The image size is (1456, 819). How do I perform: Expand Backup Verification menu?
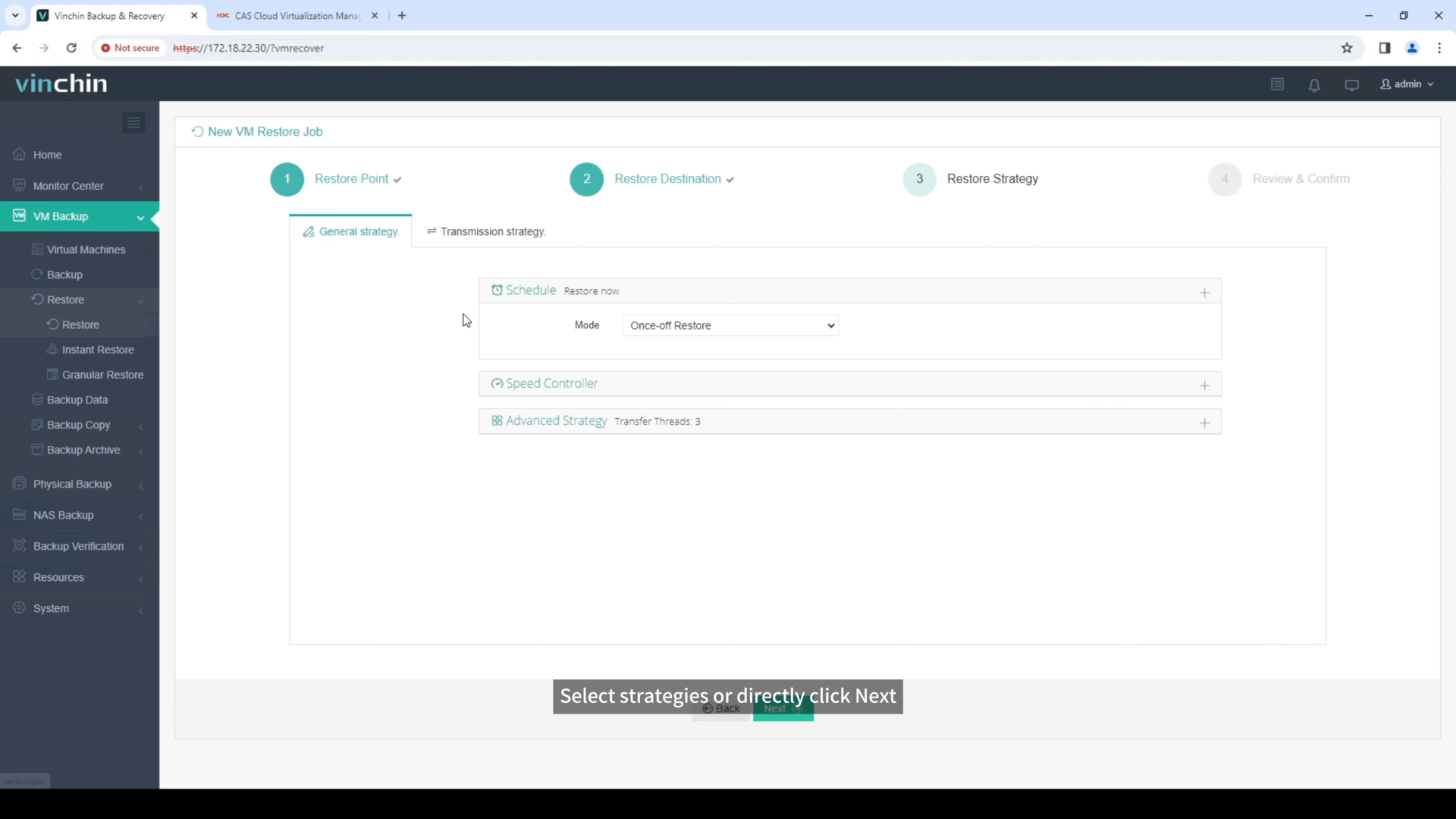[80, 546]
